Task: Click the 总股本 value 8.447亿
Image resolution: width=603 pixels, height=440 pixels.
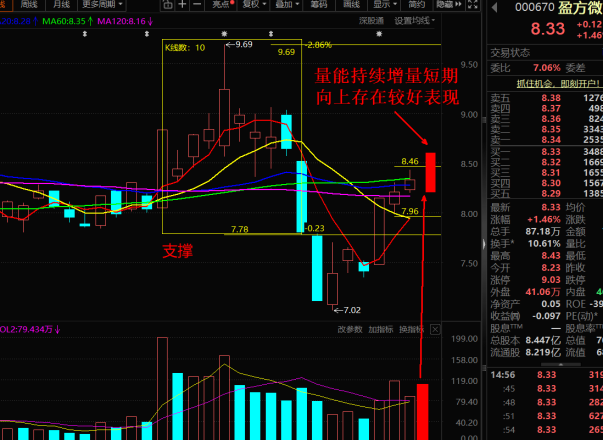Action: point(542,340)
